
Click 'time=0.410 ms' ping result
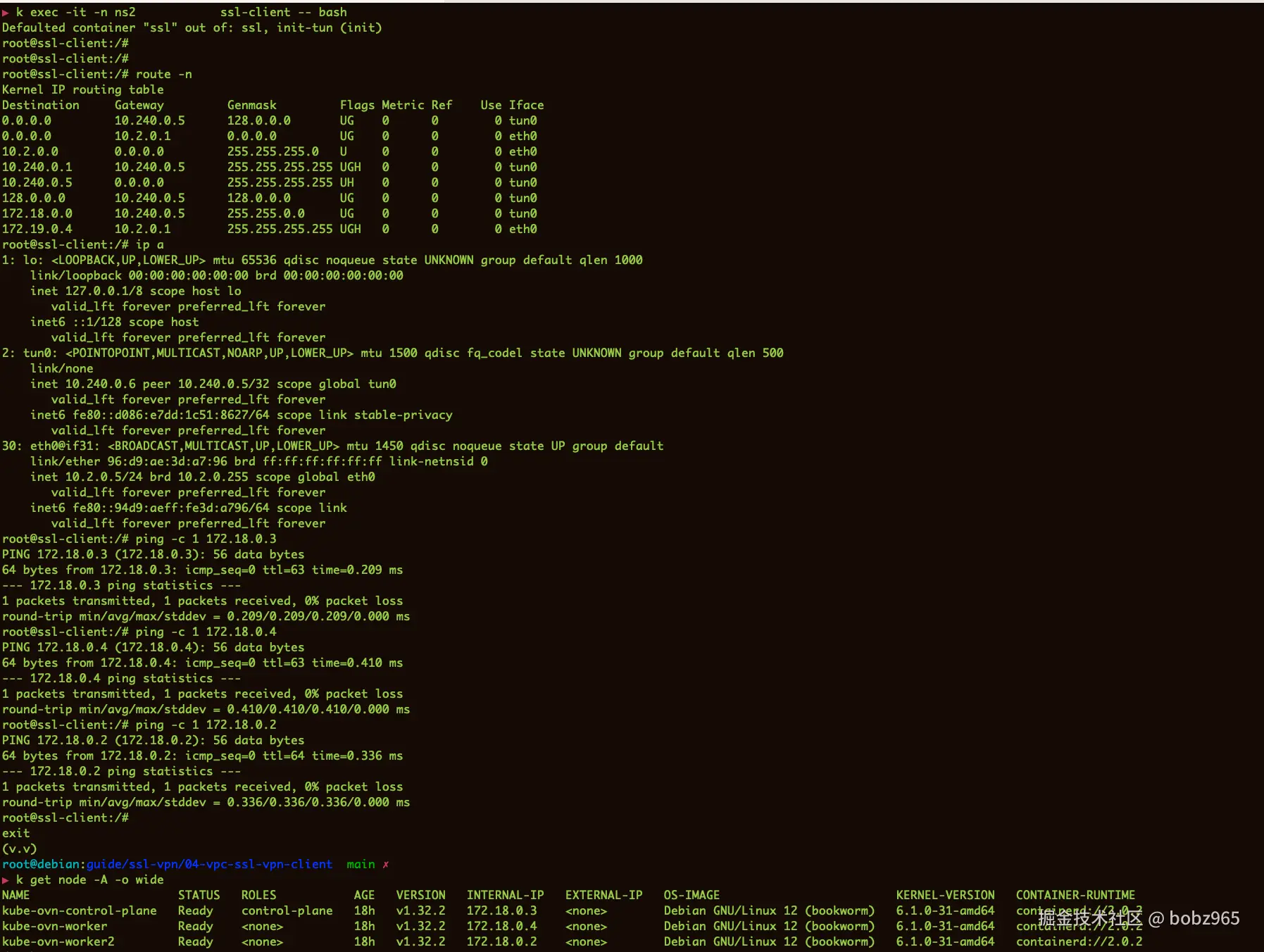[358, 663]
